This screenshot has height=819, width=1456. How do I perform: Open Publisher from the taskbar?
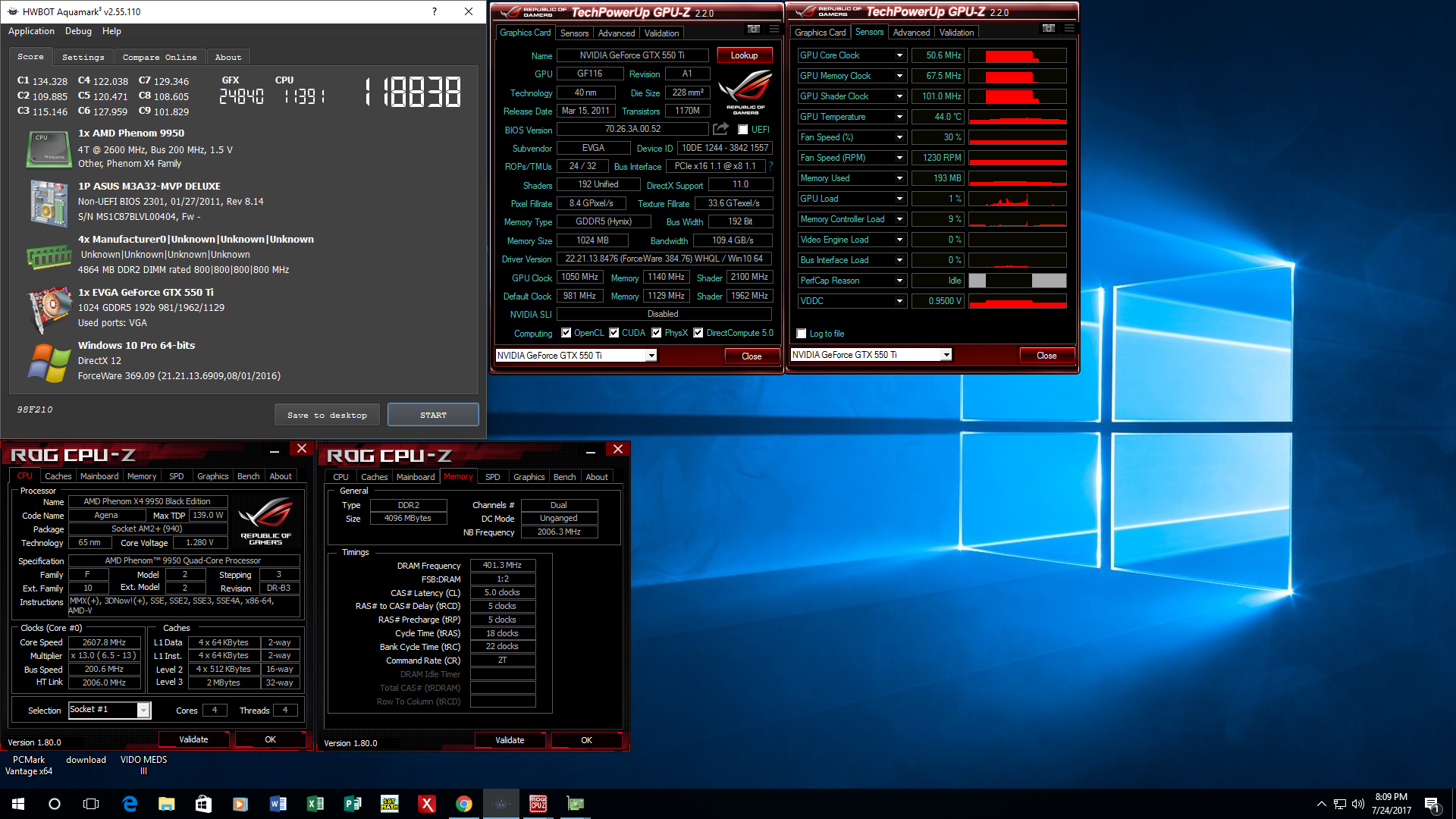(x=352, y=804)
